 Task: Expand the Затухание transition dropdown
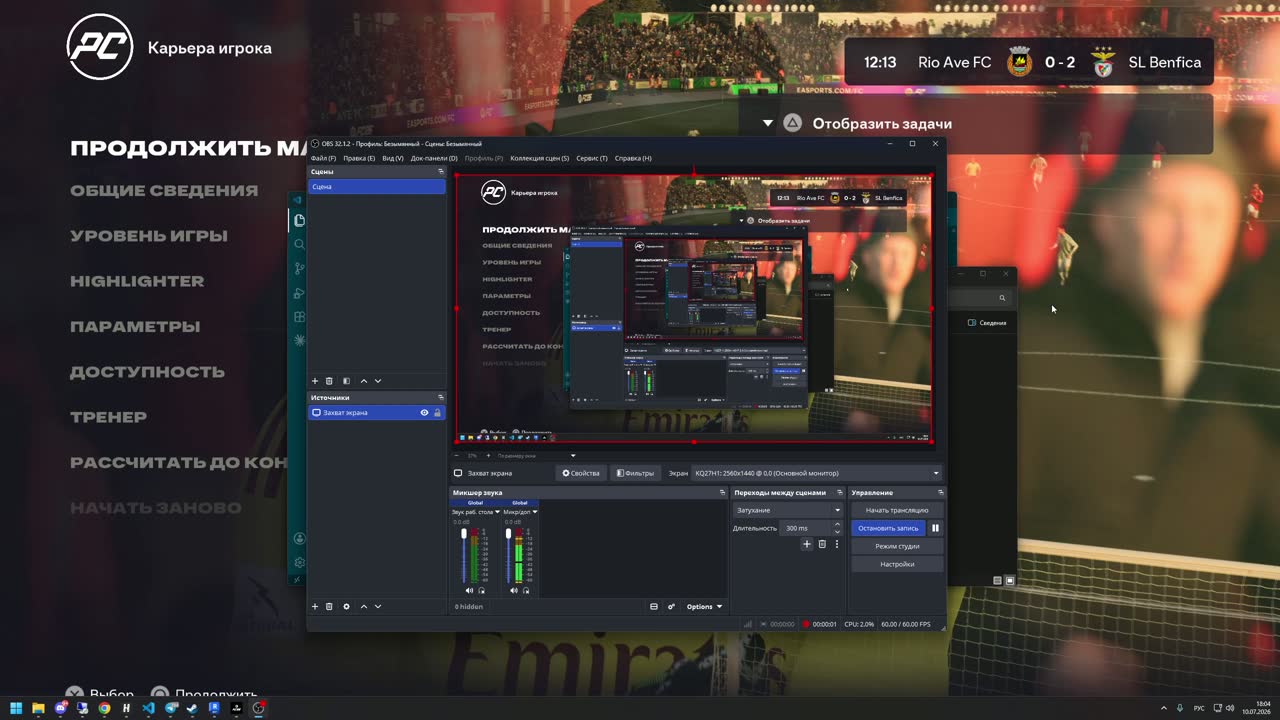(788, 510)
